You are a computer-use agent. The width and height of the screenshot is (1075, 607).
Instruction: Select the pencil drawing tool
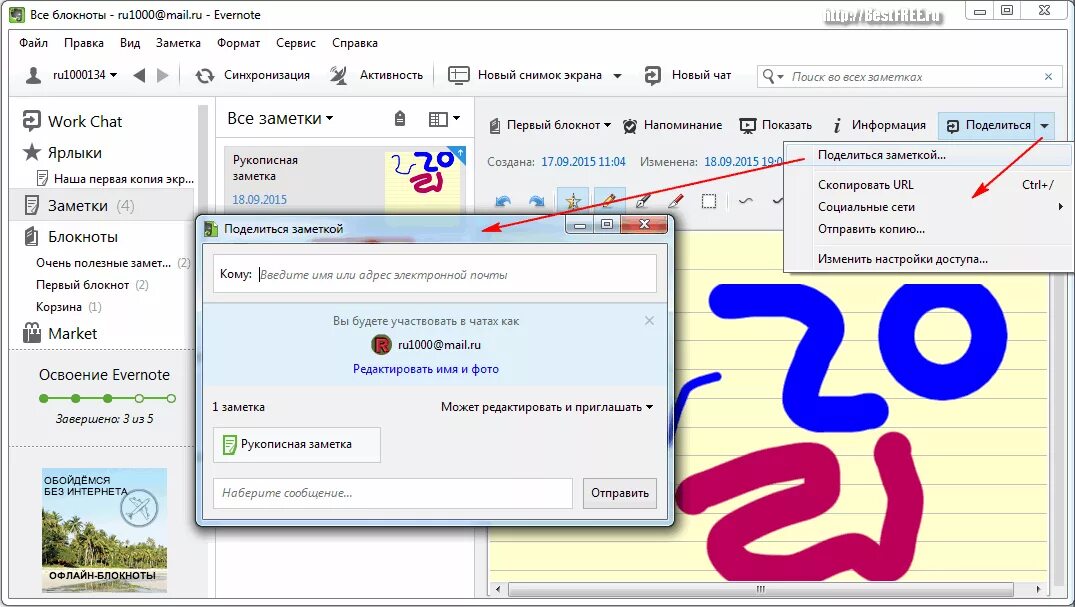(609, 201)
